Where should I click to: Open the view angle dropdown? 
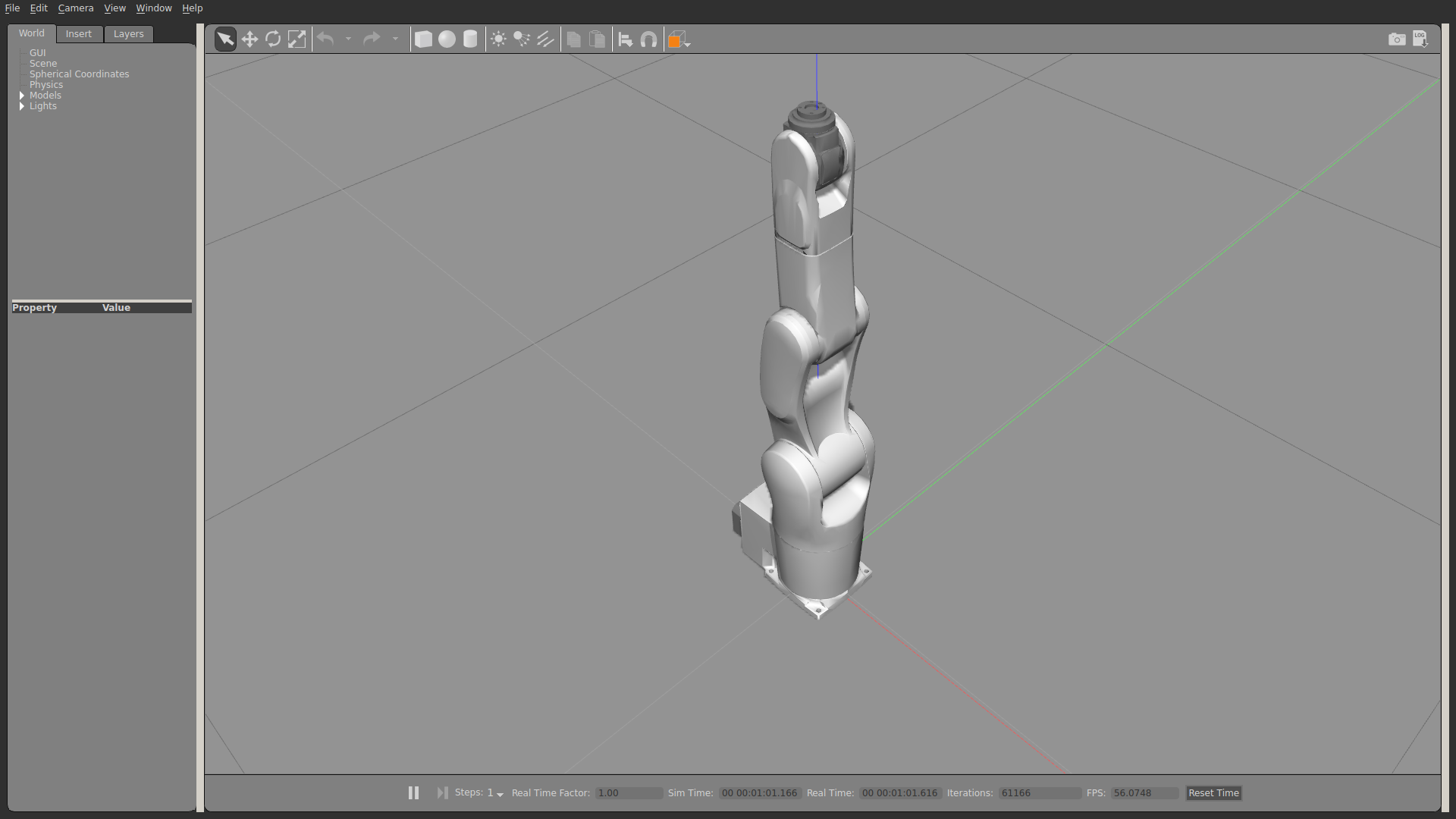679,39
